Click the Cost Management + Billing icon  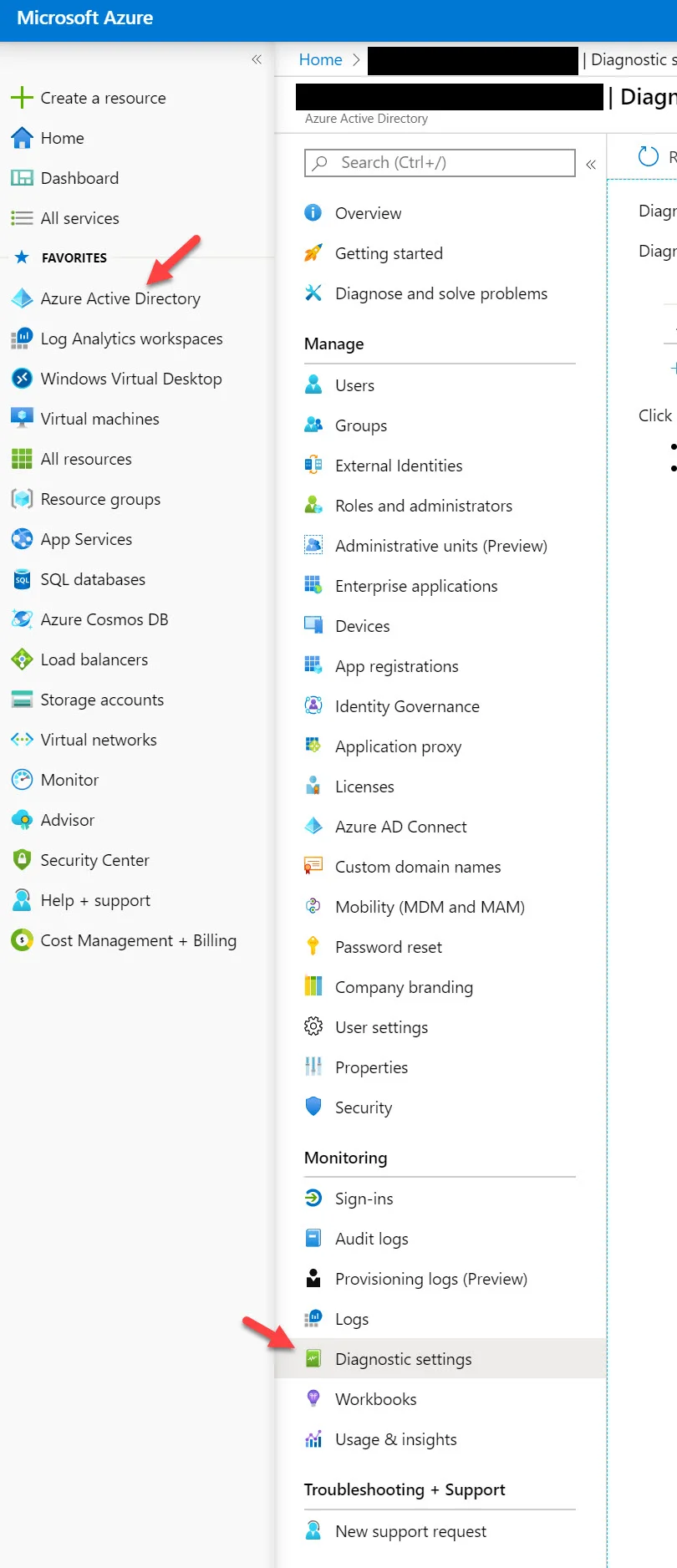pyautogui.click(x=22, y=940)
